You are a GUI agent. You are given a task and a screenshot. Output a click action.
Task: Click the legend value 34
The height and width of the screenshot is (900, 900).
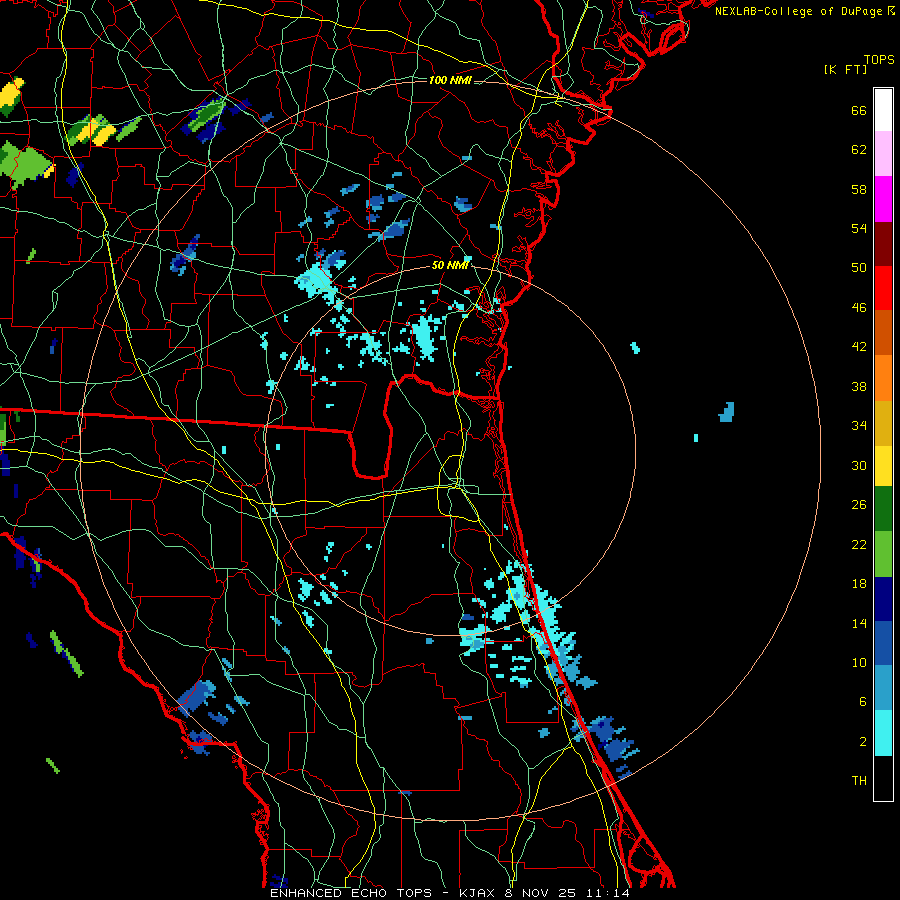click(x=859, y=426)
